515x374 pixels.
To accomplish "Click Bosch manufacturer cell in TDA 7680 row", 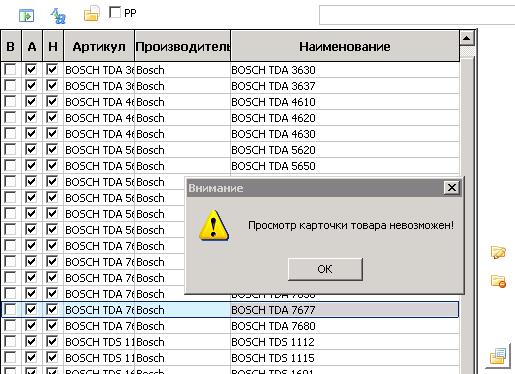I will point(182,326).
